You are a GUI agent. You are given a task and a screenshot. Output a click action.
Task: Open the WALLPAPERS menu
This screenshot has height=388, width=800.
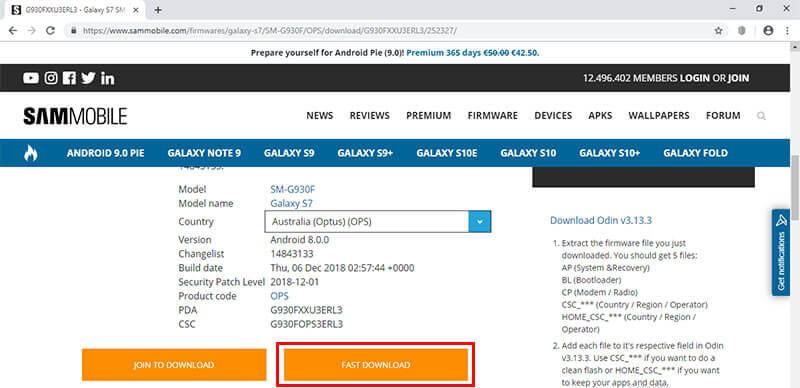659,115
